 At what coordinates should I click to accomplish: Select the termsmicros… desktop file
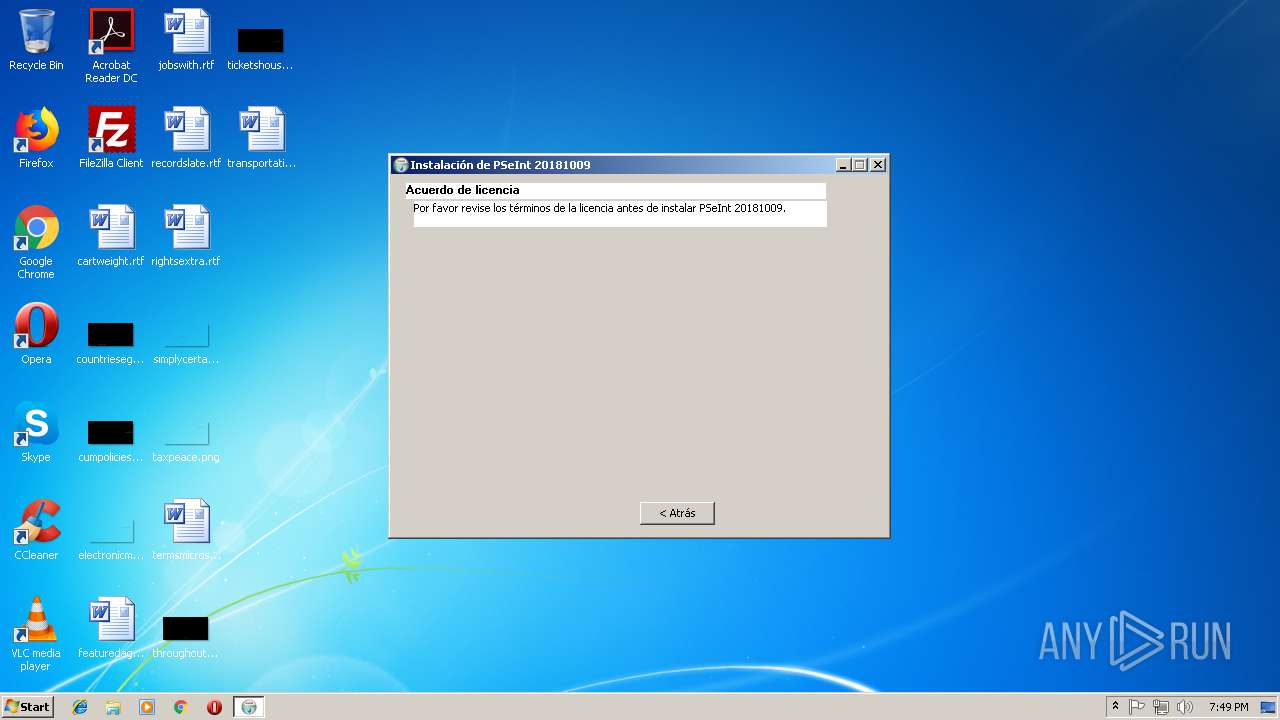tap(186, 531)
